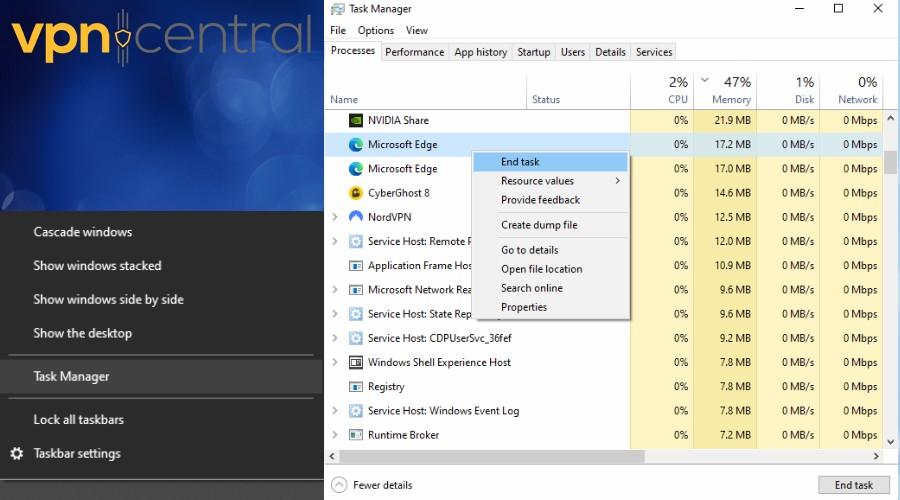Click the Registry process icon
The image size is (900, 500).
click(356, 386)
